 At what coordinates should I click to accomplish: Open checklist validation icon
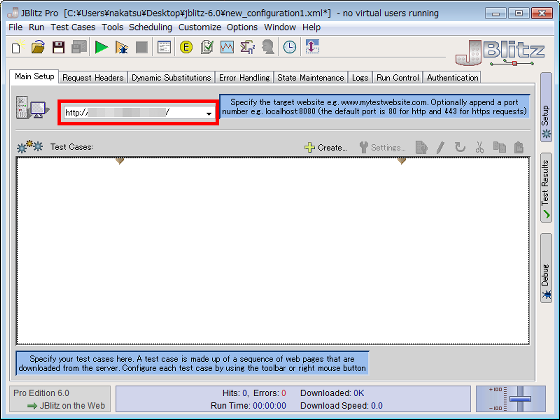point(207,47)
